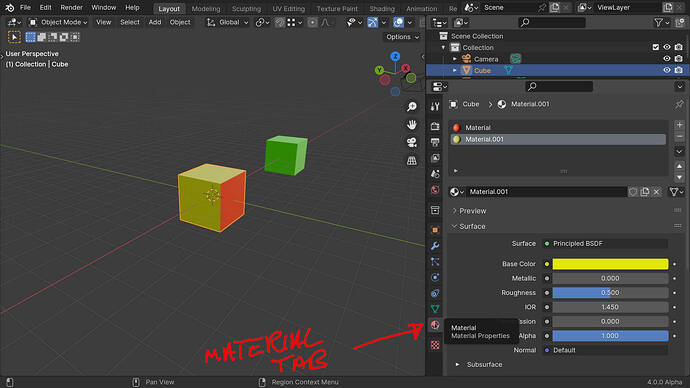Open the viewport Add menu
Screen dimensions: 690x388
tap(155, 22)
